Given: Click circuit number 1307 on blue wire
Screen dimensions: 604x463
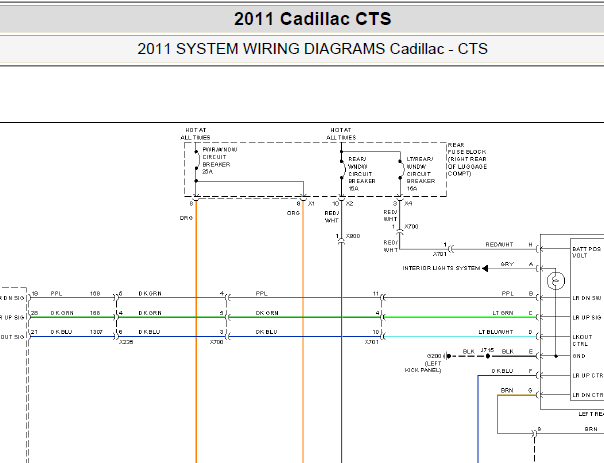Looking at the screenshot, I should 96,332.
